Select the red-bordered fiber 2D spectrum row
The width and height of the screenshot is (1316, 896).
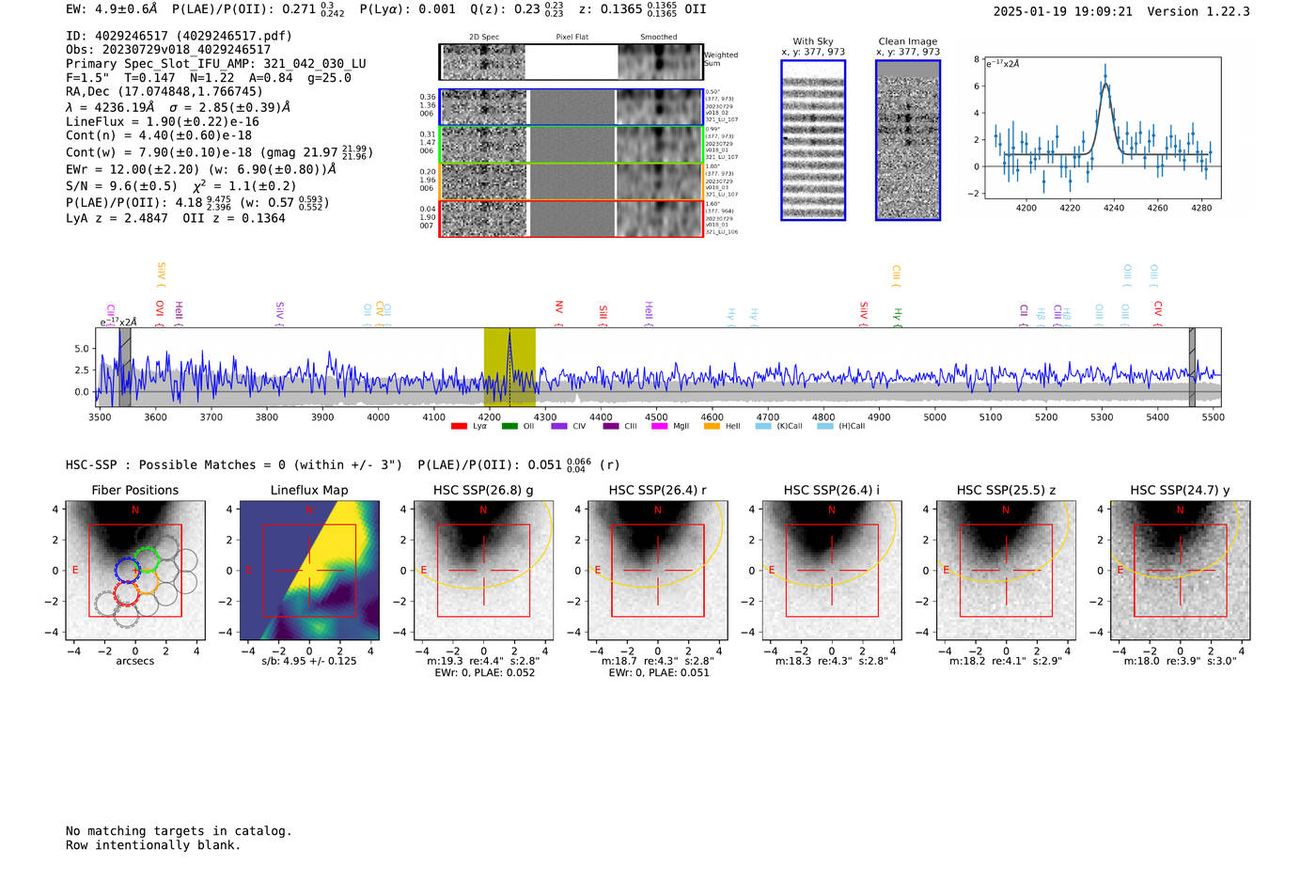572,218
